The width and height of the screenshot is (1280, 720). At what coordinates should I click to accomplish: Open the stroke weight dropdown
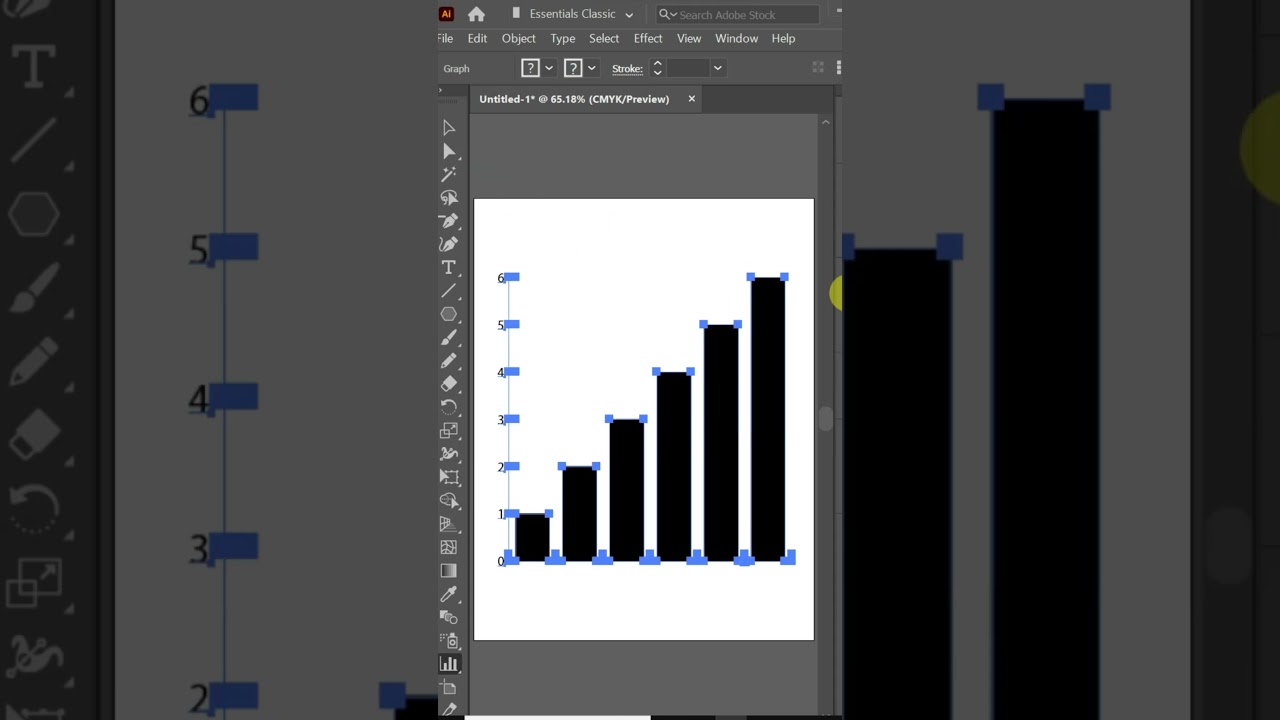pyautogui.click(x=717, y=68)
